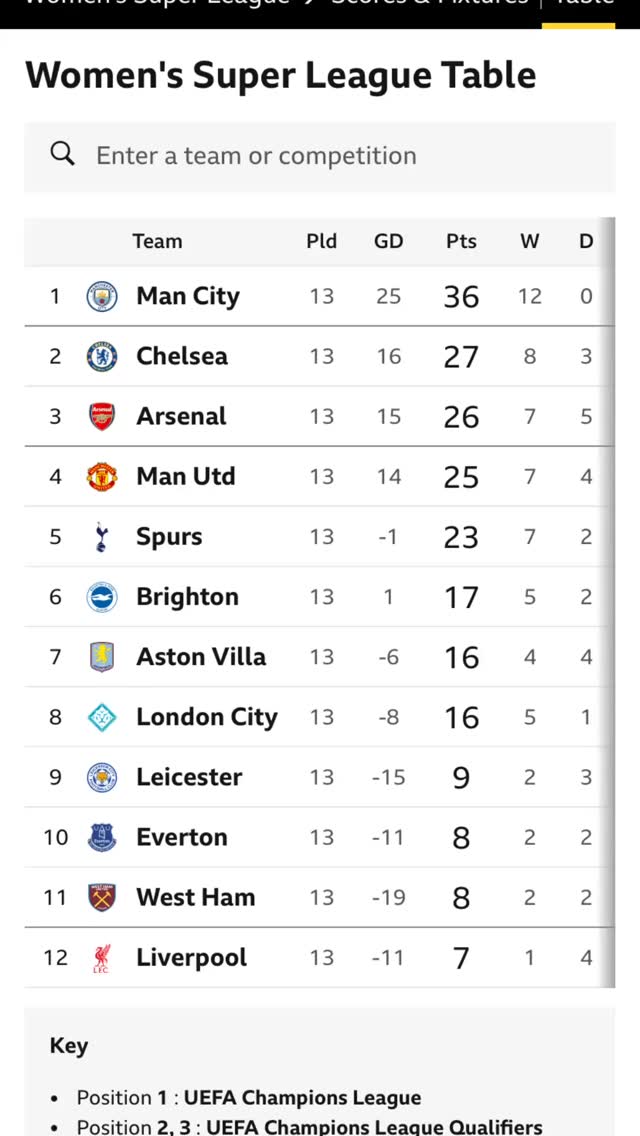Click the Man City club crest
640x1136 pixels.
(x=101, y=296)
